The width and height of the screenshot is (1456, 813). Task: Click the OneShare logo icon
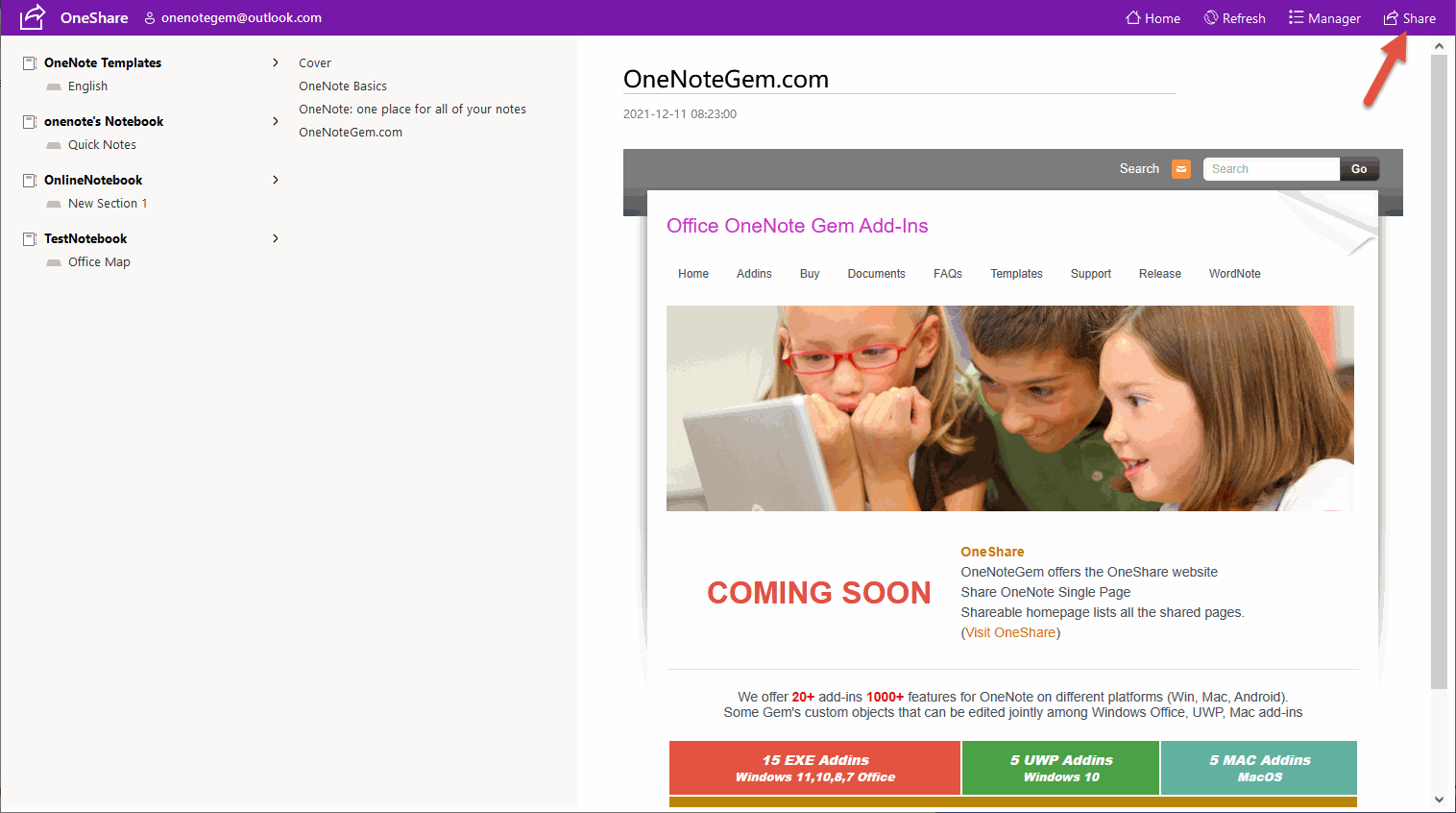tap(33, 17)
